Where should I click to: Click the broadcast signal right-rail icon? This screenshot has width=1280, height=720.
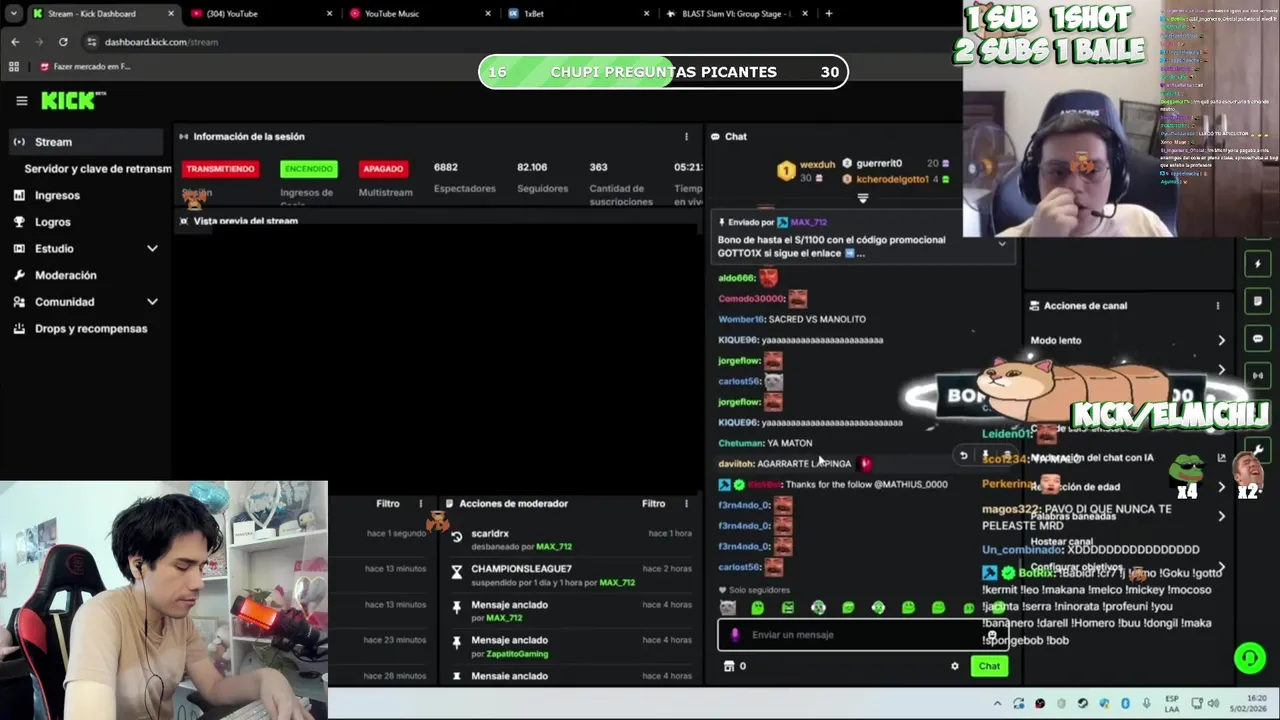pyautogui.click(x=1258, y=376)
